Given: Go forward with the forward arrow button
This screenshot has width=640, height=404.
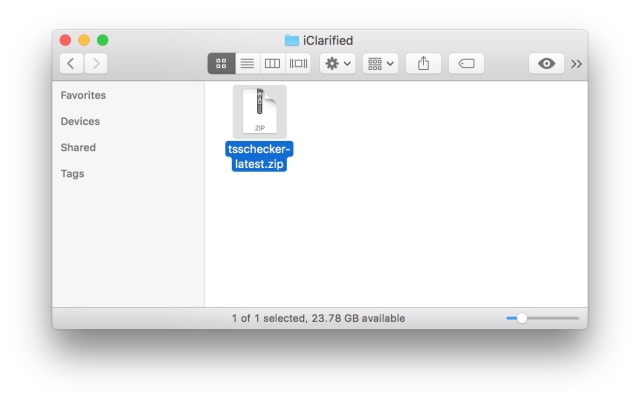Looking at the screenshot, I should point(96,64).
